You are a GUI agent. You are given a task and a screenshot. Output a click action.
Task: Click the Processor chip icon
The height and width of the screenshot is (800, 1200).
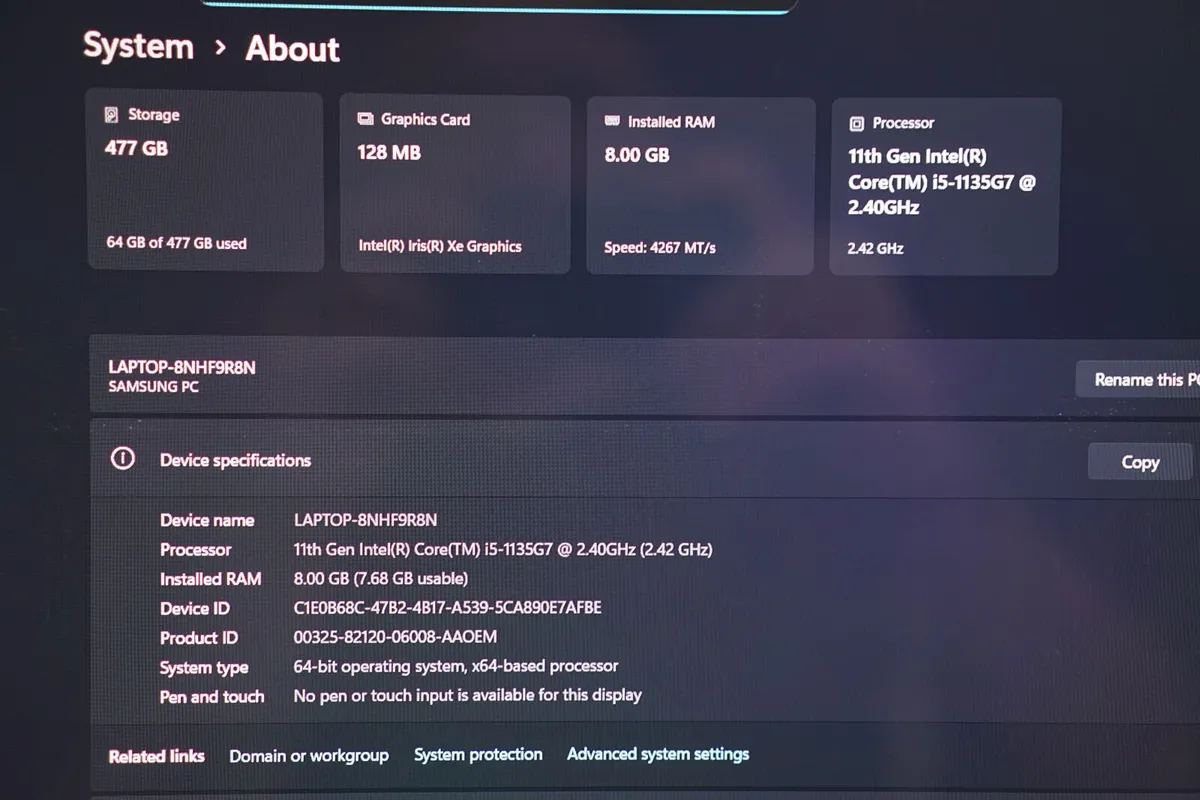(x=857, y=123)
